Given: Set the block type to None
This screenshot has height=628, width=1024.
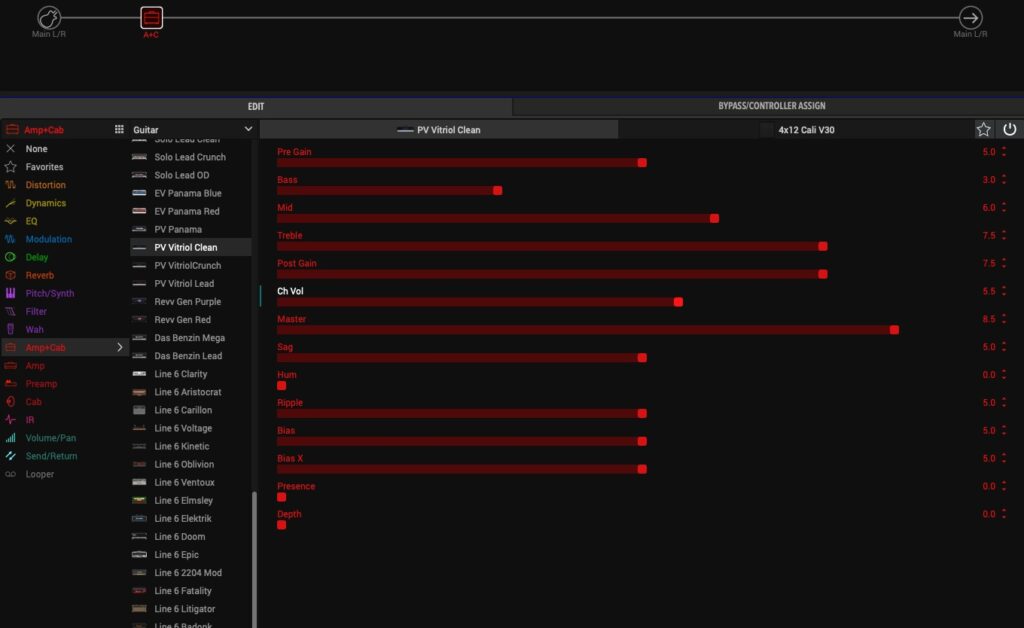Looking at the screenshot, I should [x=36, y=149].
